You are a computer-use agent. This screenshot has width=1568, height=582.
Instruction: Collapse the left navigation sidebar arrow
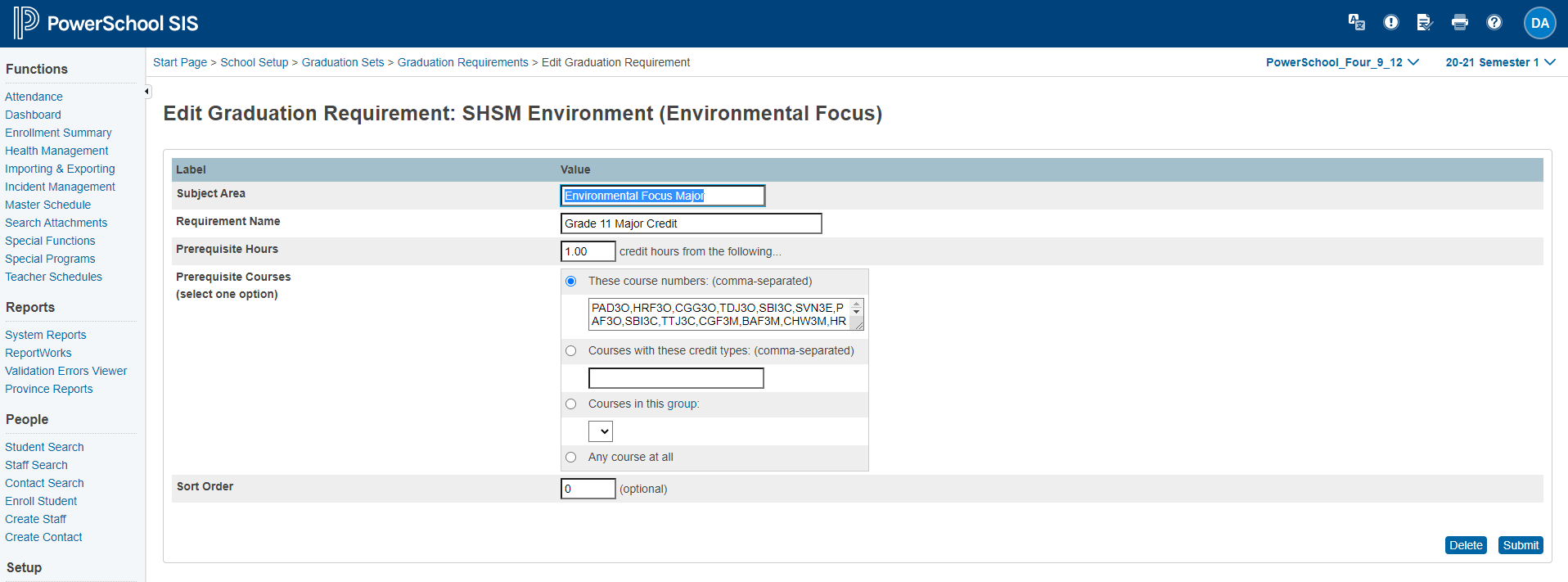(x=147, y=92)
